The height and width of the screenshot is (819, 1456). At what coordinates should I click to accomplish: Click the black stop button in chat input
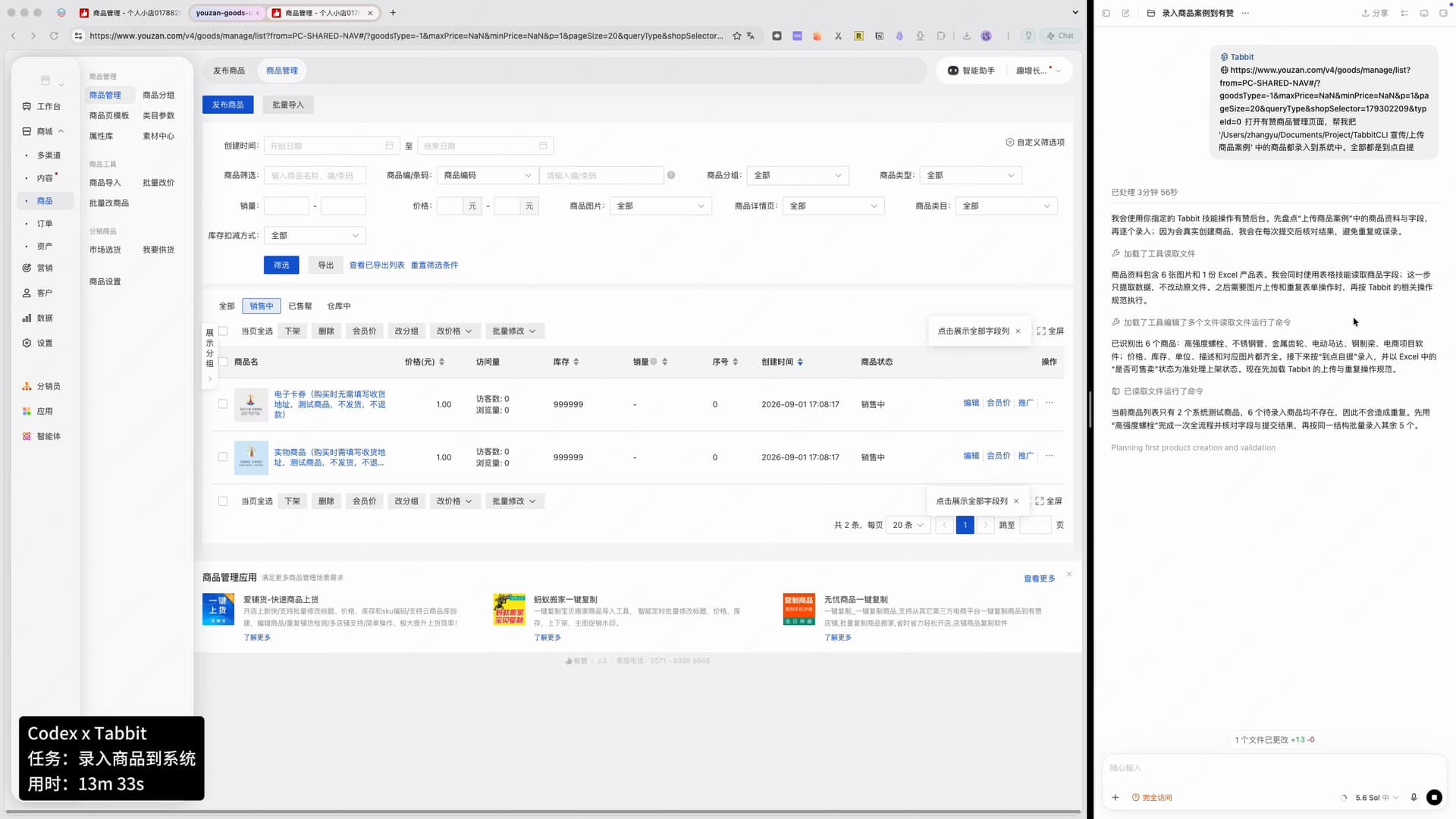point(1433,797)
